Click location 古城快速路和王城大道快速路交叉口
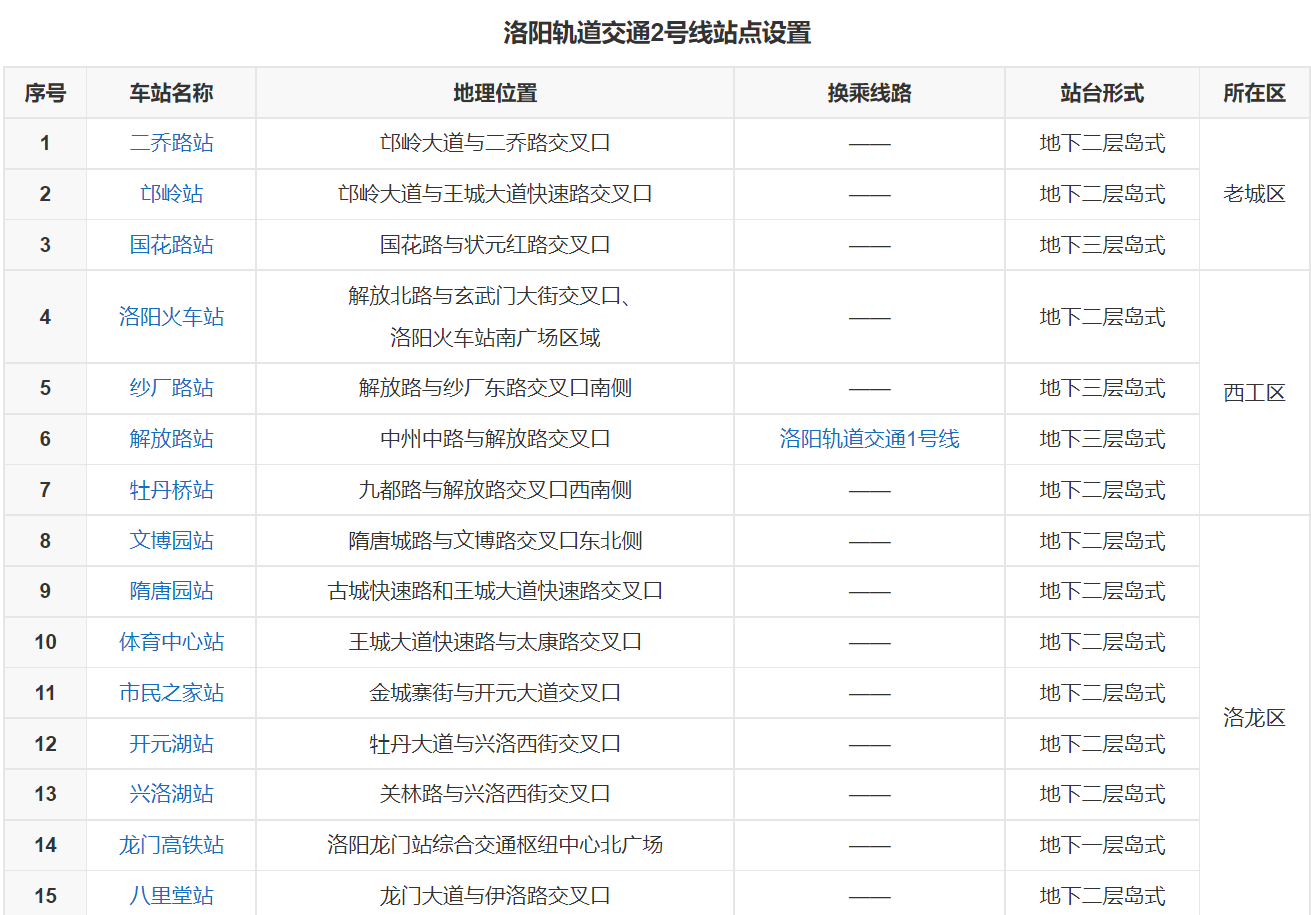Viewport: 1311px width, 915px height. click(x=495, y=591)
